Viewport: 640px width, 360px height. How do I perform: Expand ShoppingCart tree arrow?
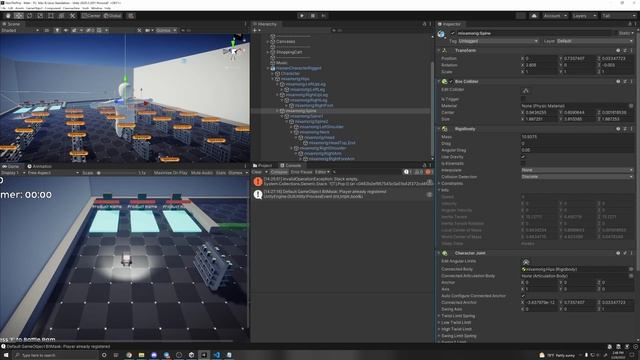(268, 52)
